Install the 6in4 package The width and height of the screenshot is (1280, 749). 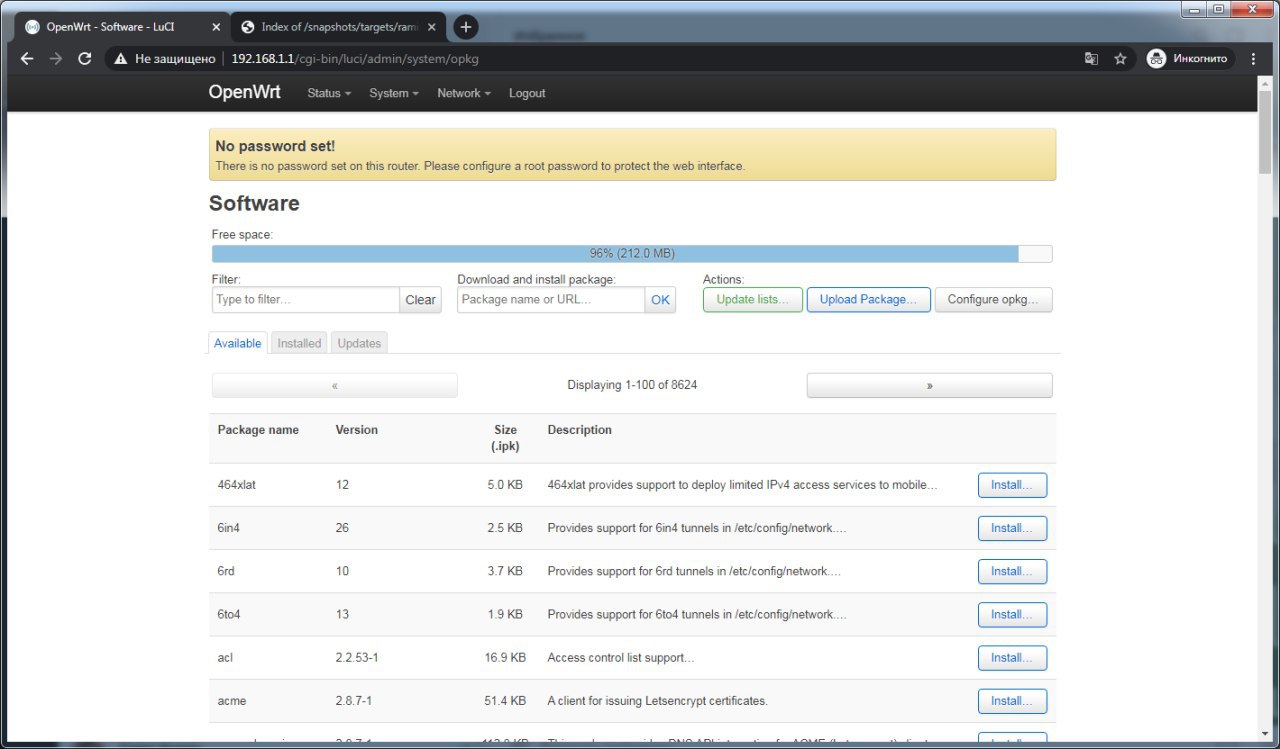click(x=1012, y=528)
